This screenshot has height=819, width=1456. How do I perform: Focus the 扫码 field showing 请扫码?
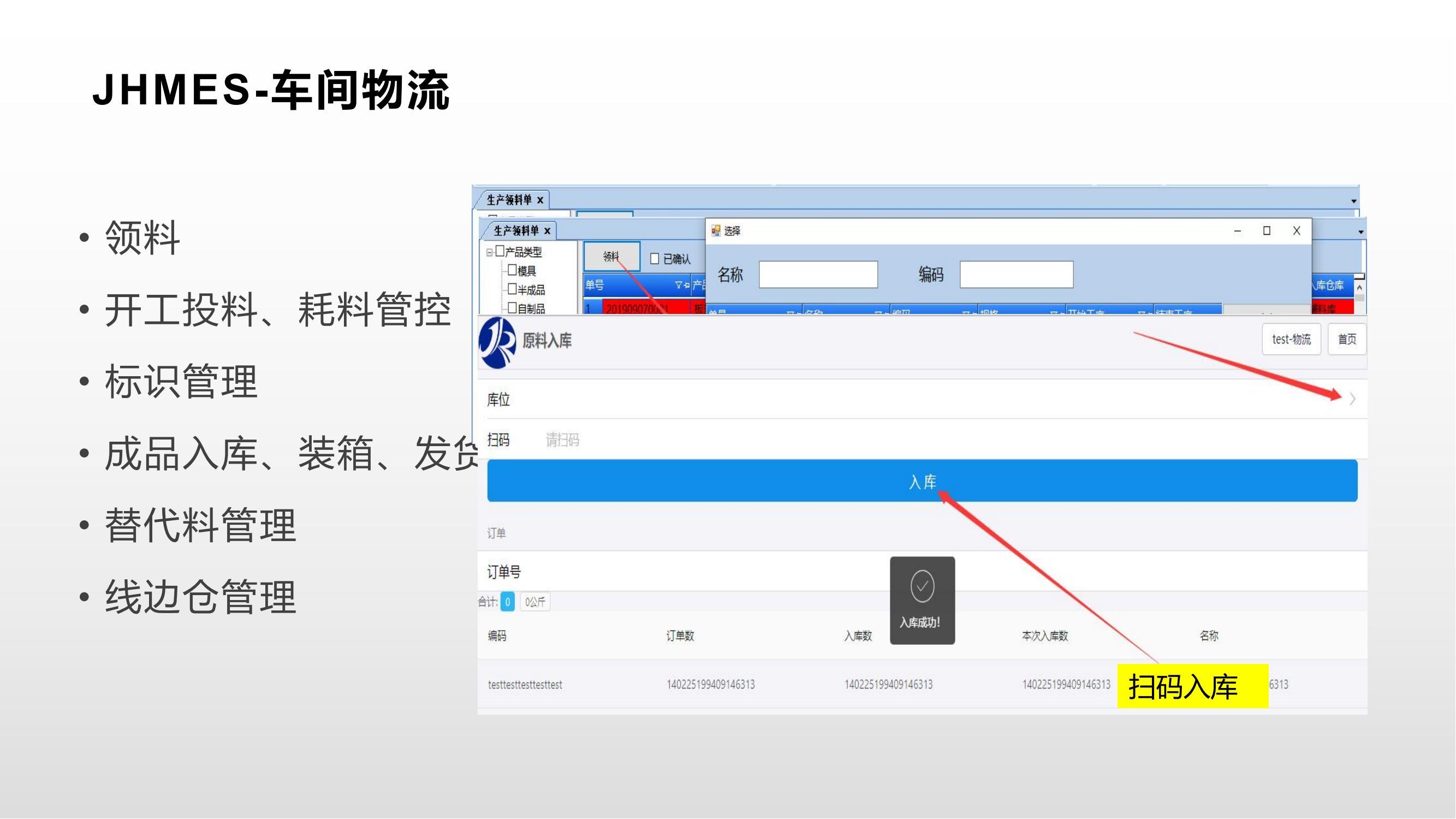(927, 440)
